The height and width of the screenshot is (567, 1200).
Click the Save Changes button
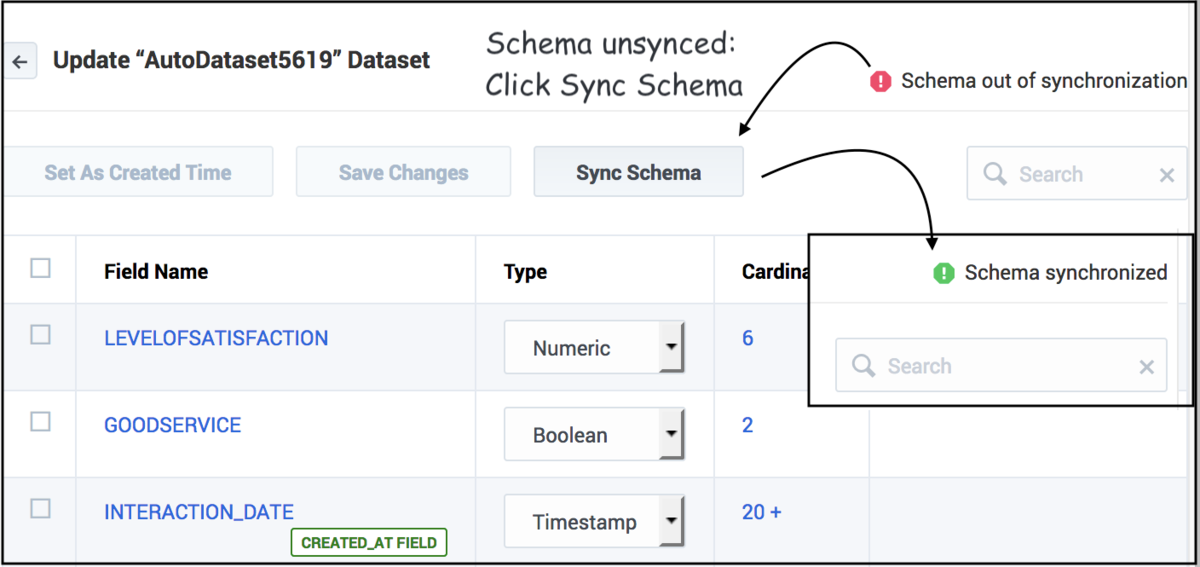coord(403,172)
